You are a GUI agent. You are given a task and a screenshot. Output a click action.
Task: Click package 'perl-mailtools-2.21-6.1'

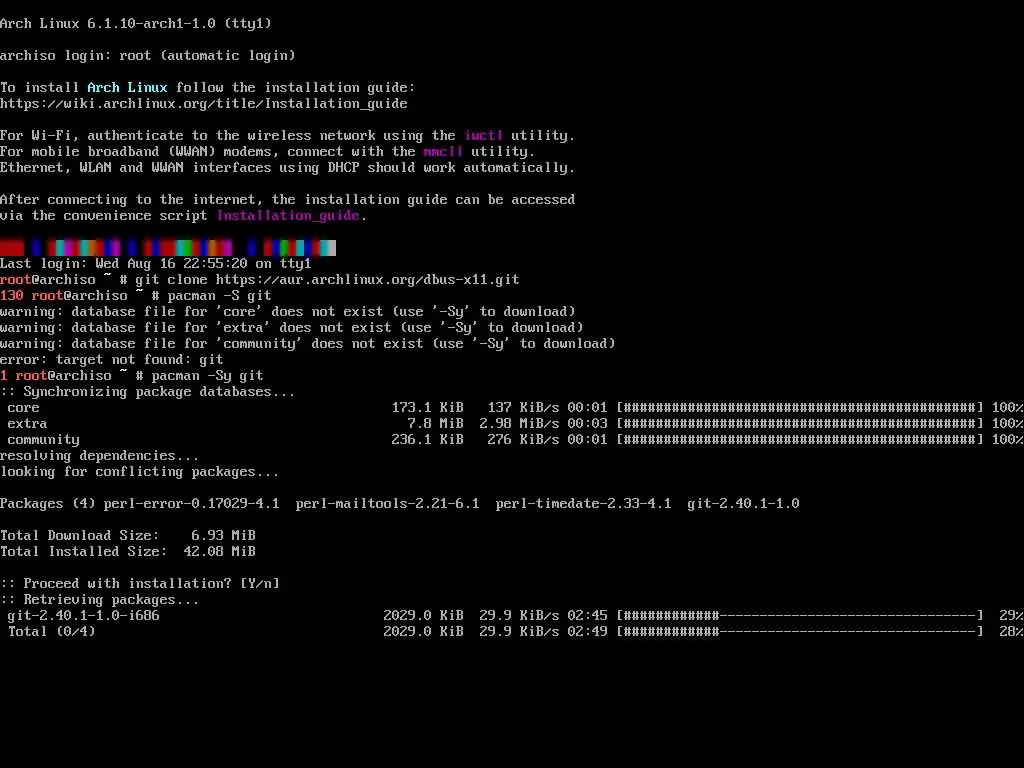coord(387,504)
